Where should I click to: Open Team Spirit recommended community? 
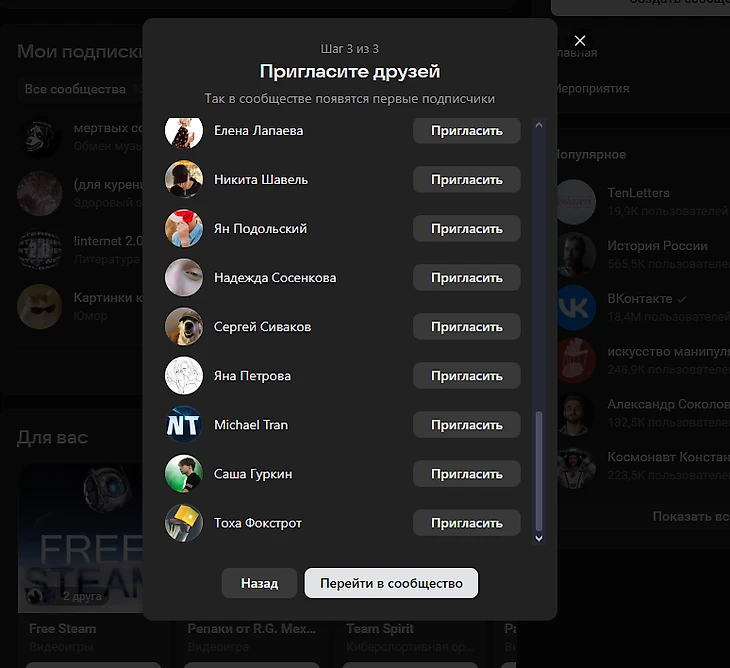coord(379,629)
